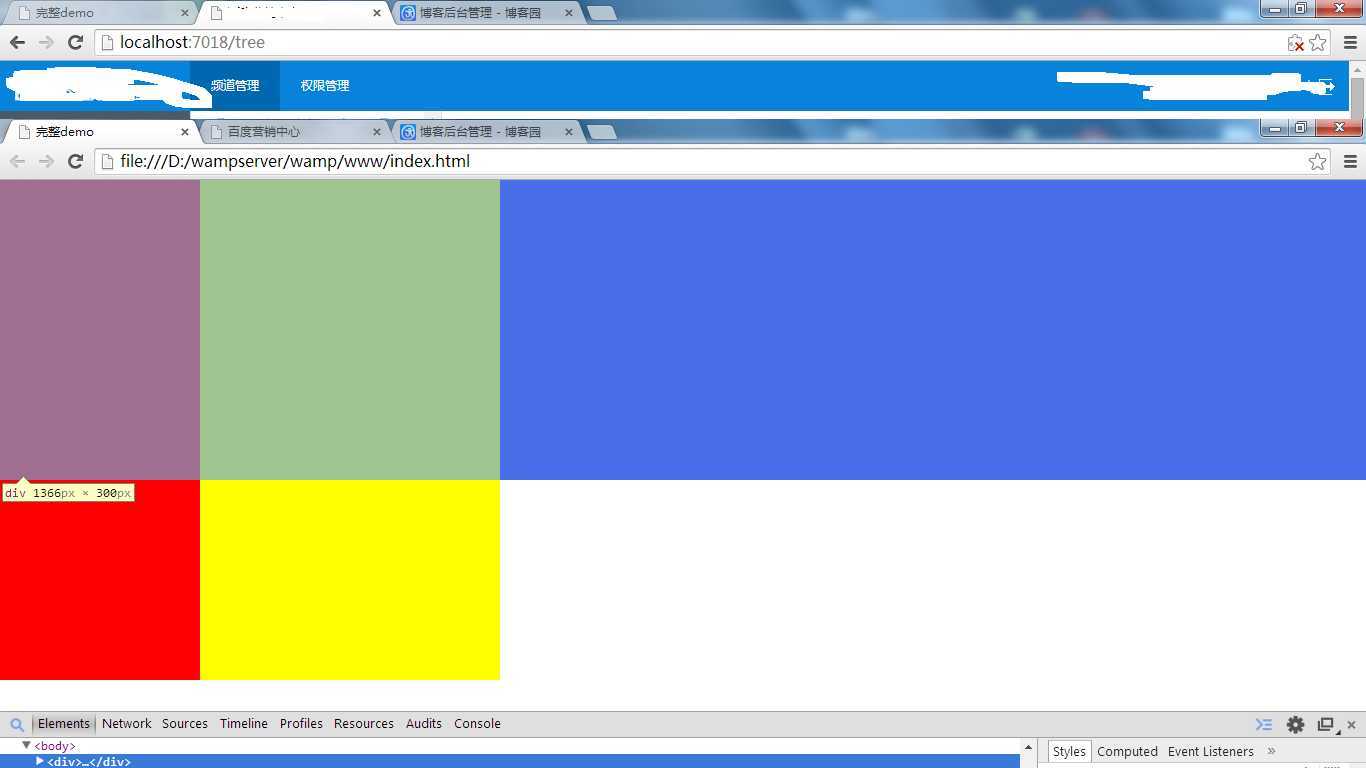1366x768 pixels.
Task: Click logout arrow icon in blue header
Action: [1327, 86]
